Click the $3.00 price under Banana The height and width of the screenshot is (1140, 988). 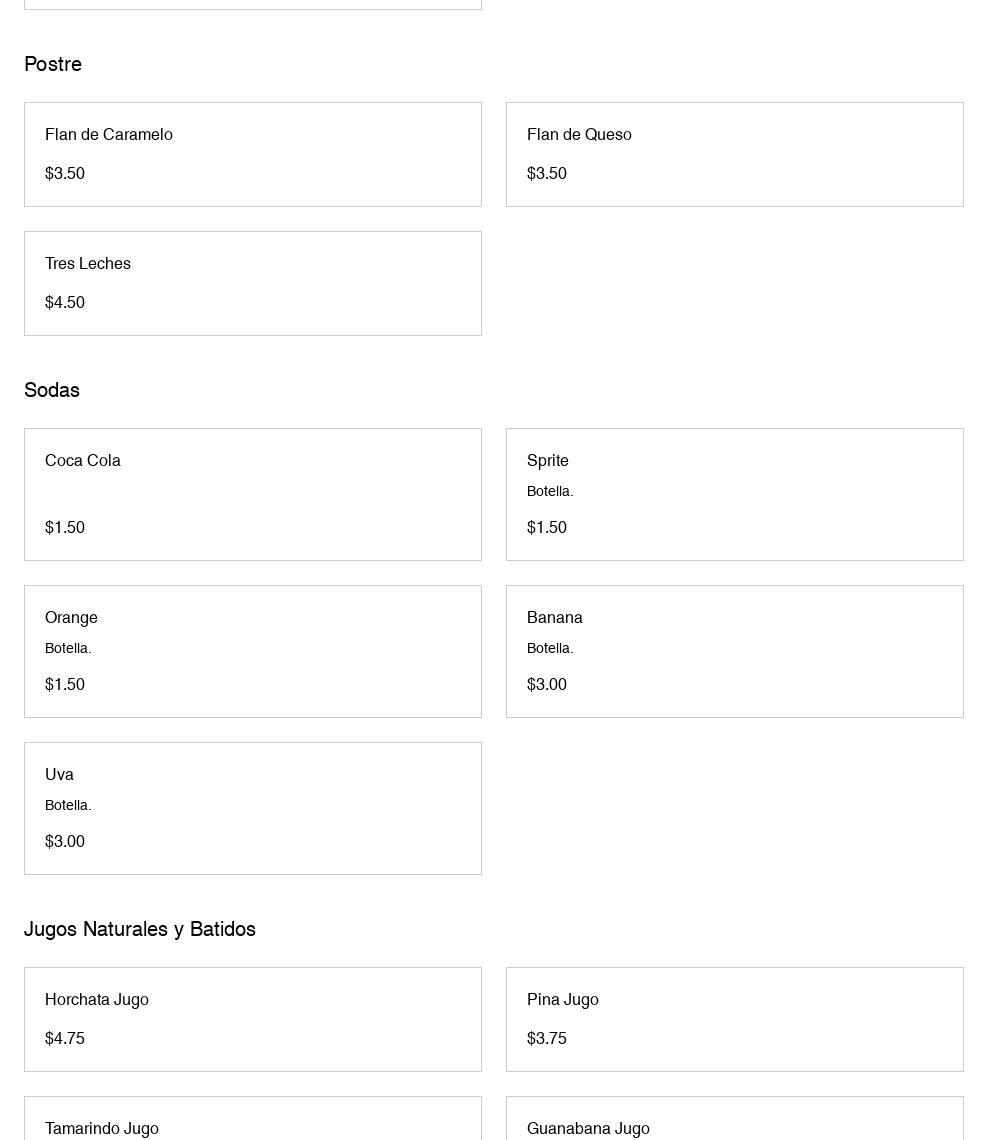[x=547, y=684]
